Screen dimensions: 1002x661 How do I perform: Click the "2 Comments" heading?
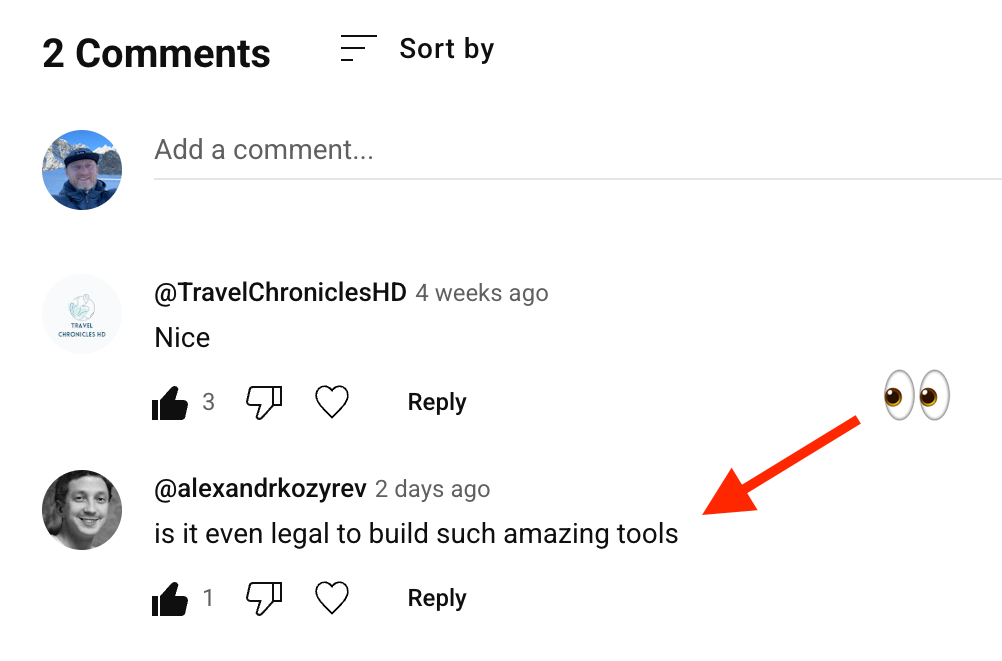click(157, 53)
